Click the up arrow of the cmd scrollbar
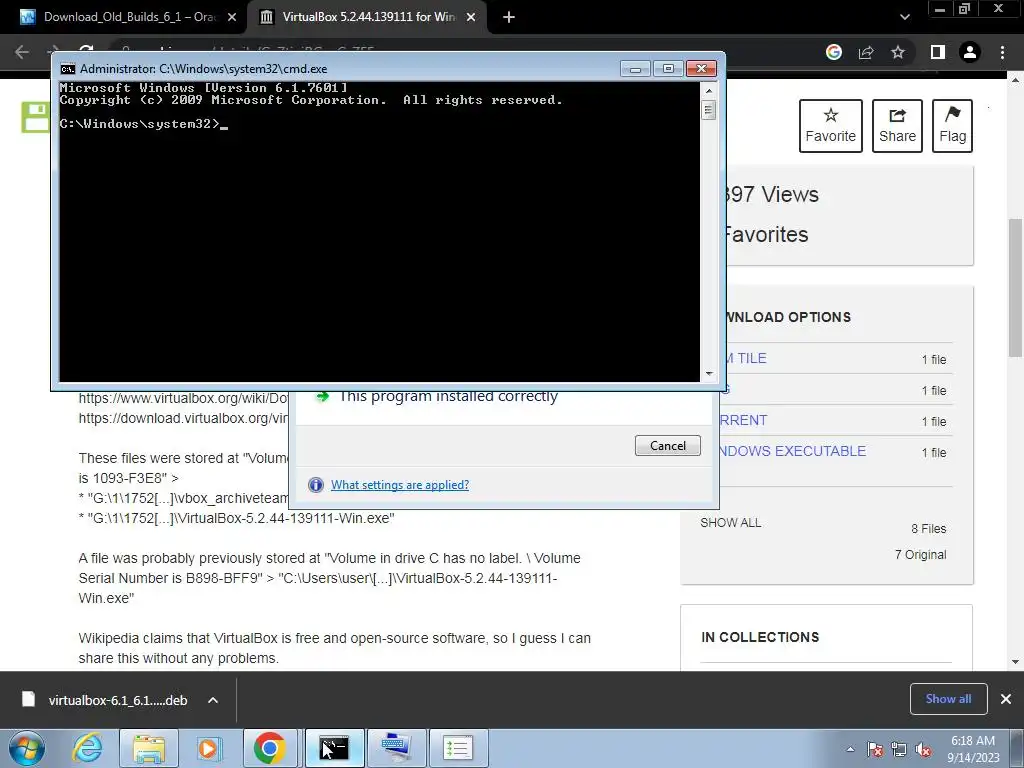 pos(709,90)
